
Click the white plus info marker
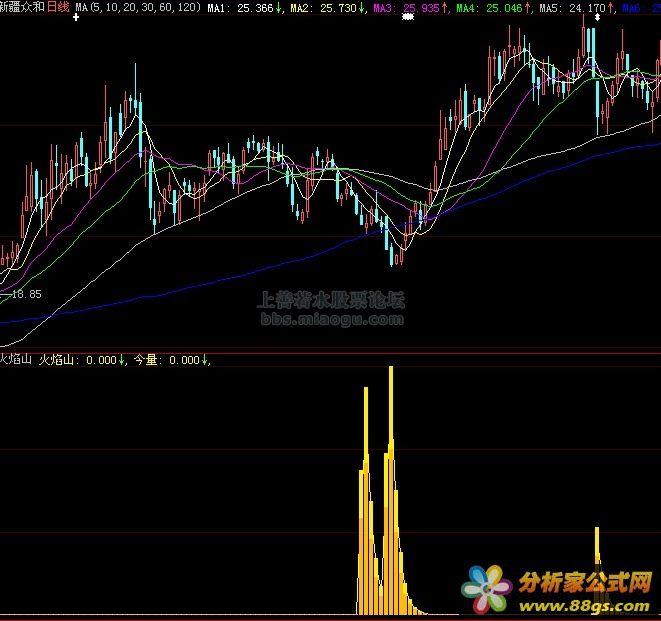point(76,17)
